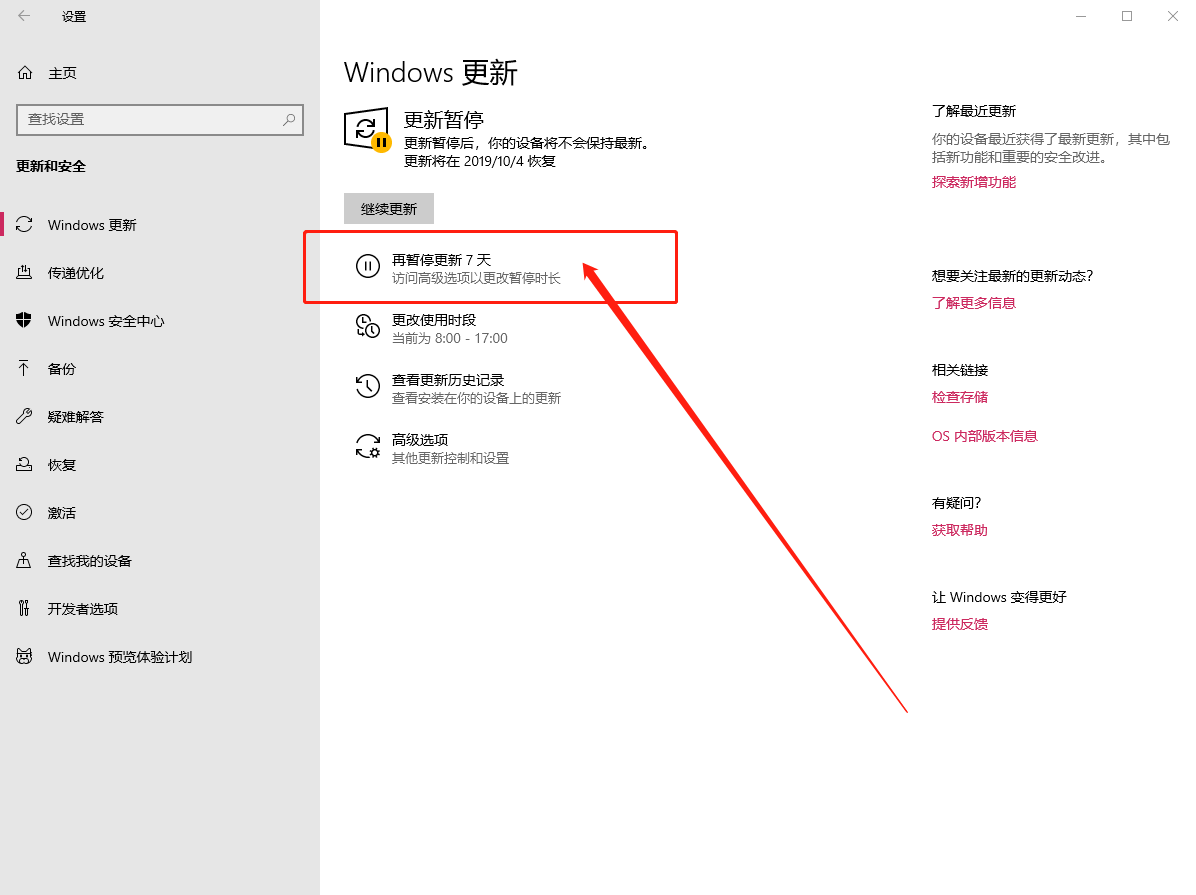This screenshot has width=1196, height=895.
Task: Open 恢复 options
Action: point(62,464)
